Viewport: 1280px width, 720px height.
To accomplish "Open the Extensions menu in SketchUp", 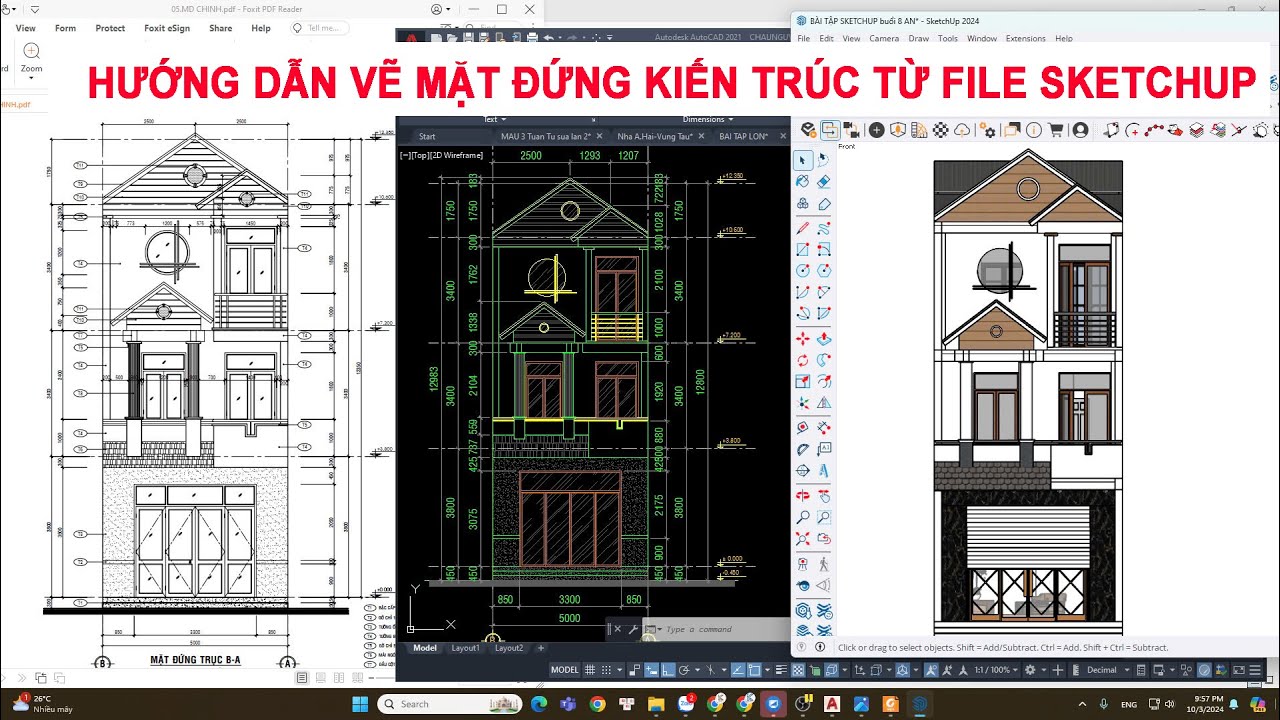I will tap(1025, 38).
